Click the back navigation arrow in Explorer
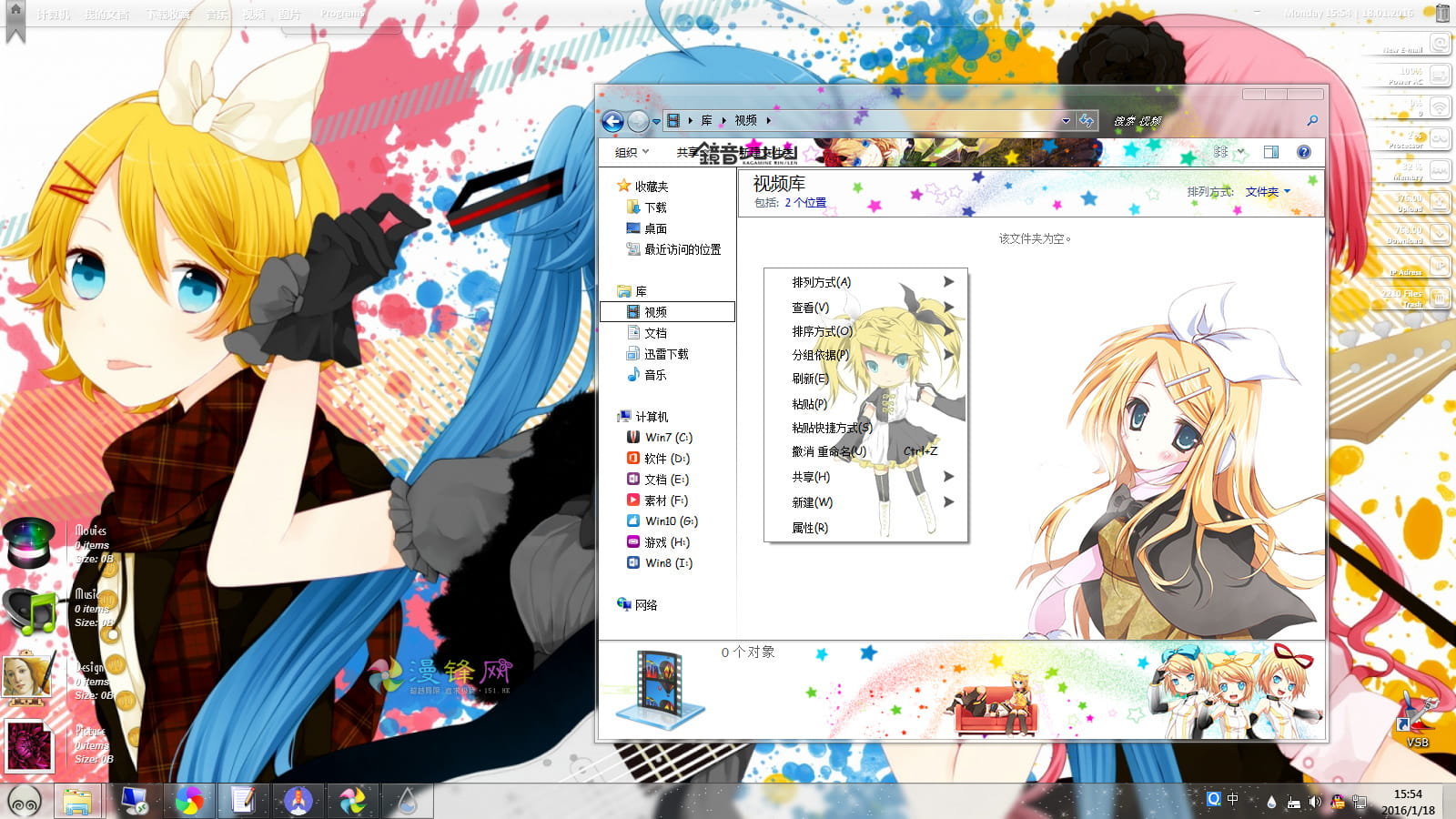Image resolution: width=1456 pixels, height=819 pixels. (x=614, y=120)
